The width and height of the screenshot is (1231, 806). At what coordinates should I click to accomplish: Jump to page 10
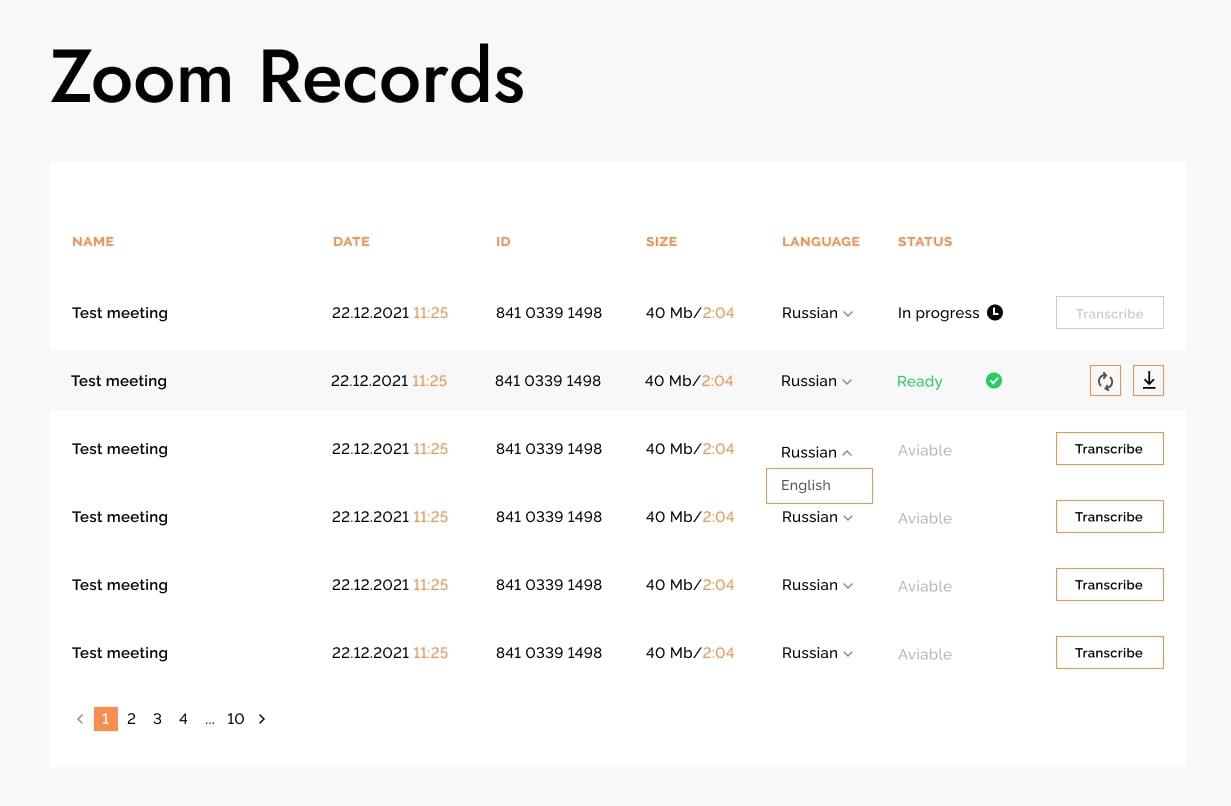(x=235, y=719)
